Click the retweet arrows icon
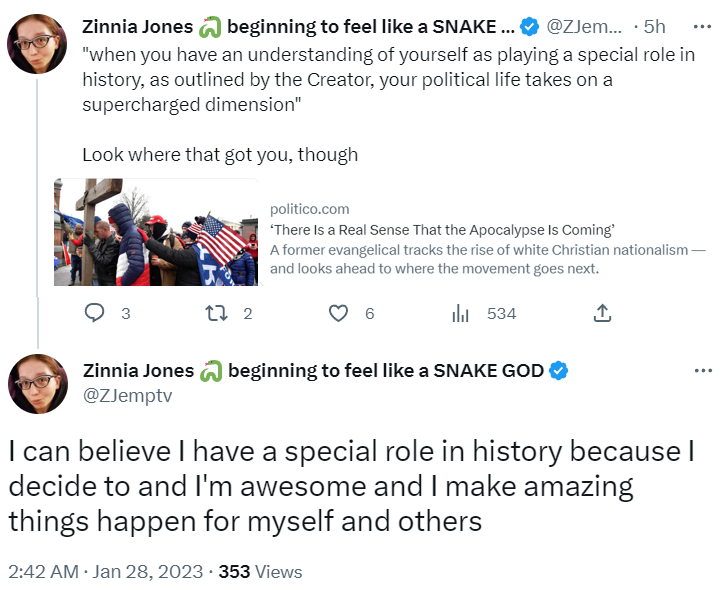 (216, 314)
